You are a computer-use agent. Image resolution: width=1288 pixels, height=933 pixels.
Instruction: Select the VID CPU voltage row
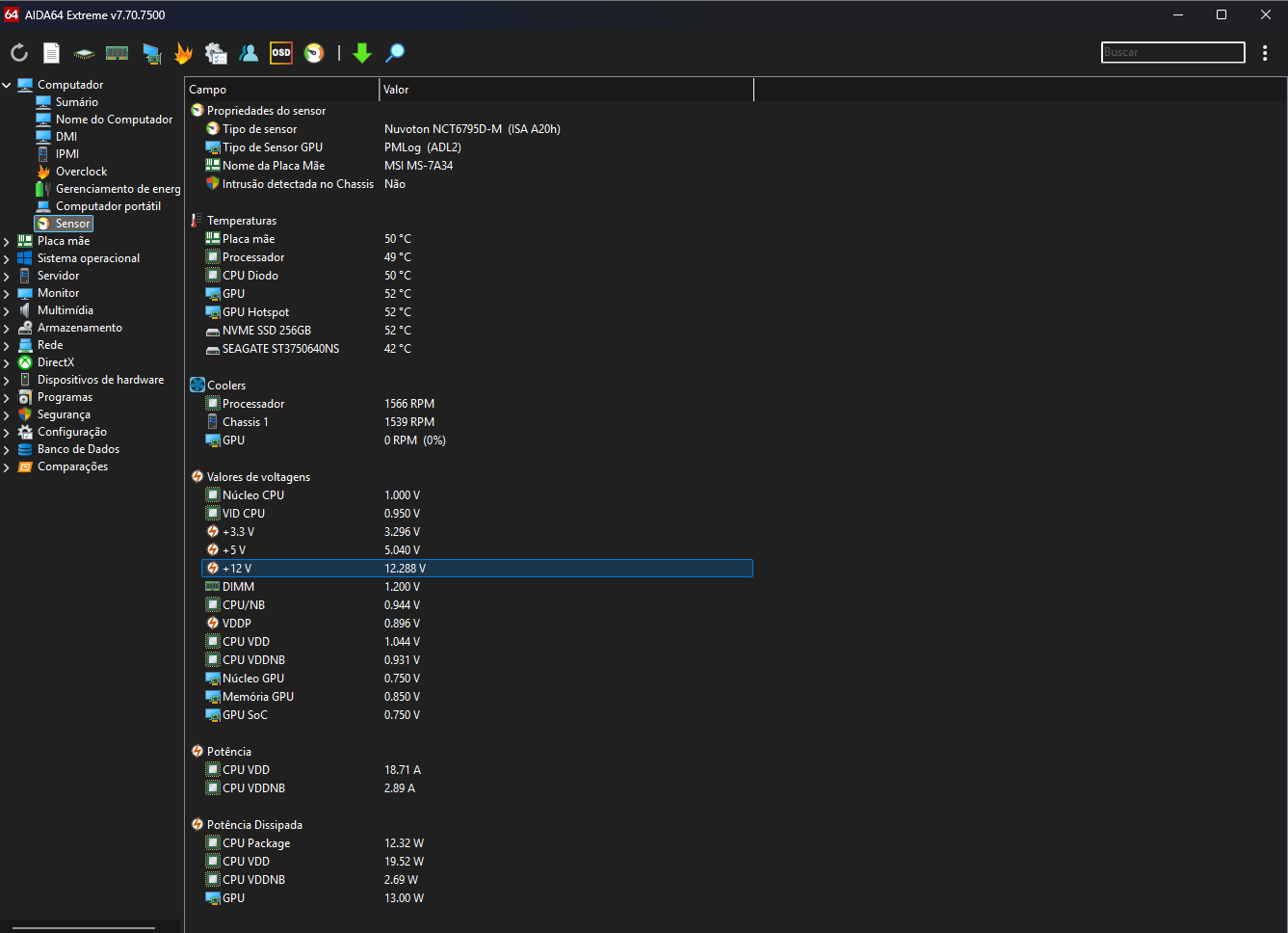click(x=477, y=514)
